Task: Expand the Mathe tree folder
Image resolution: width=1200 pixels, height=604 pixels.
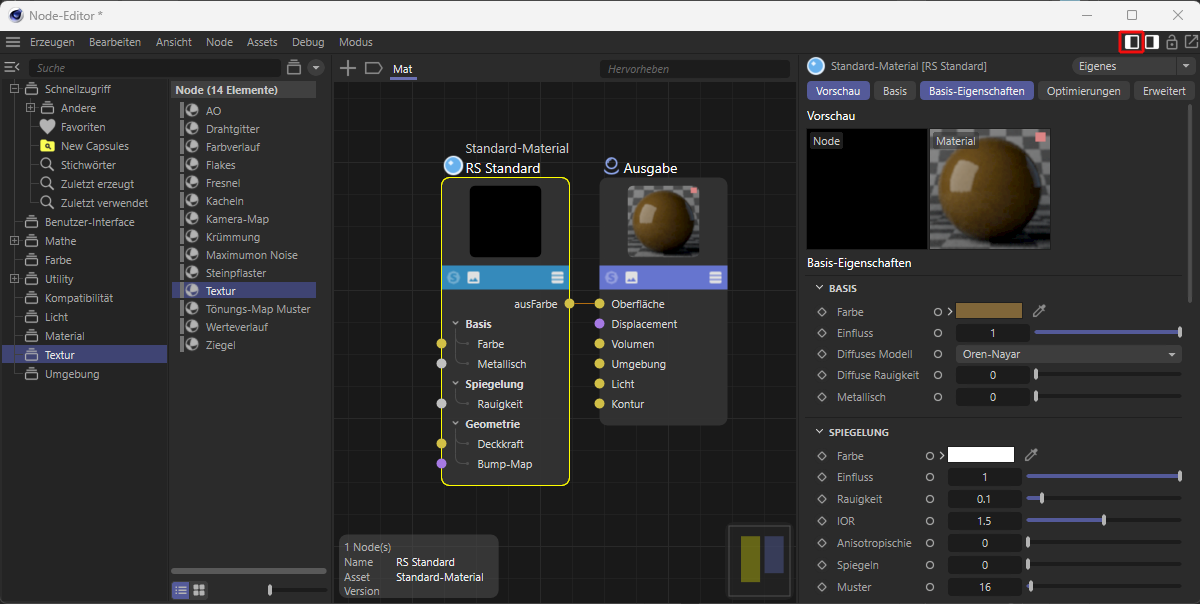Action: coord(14,241)
